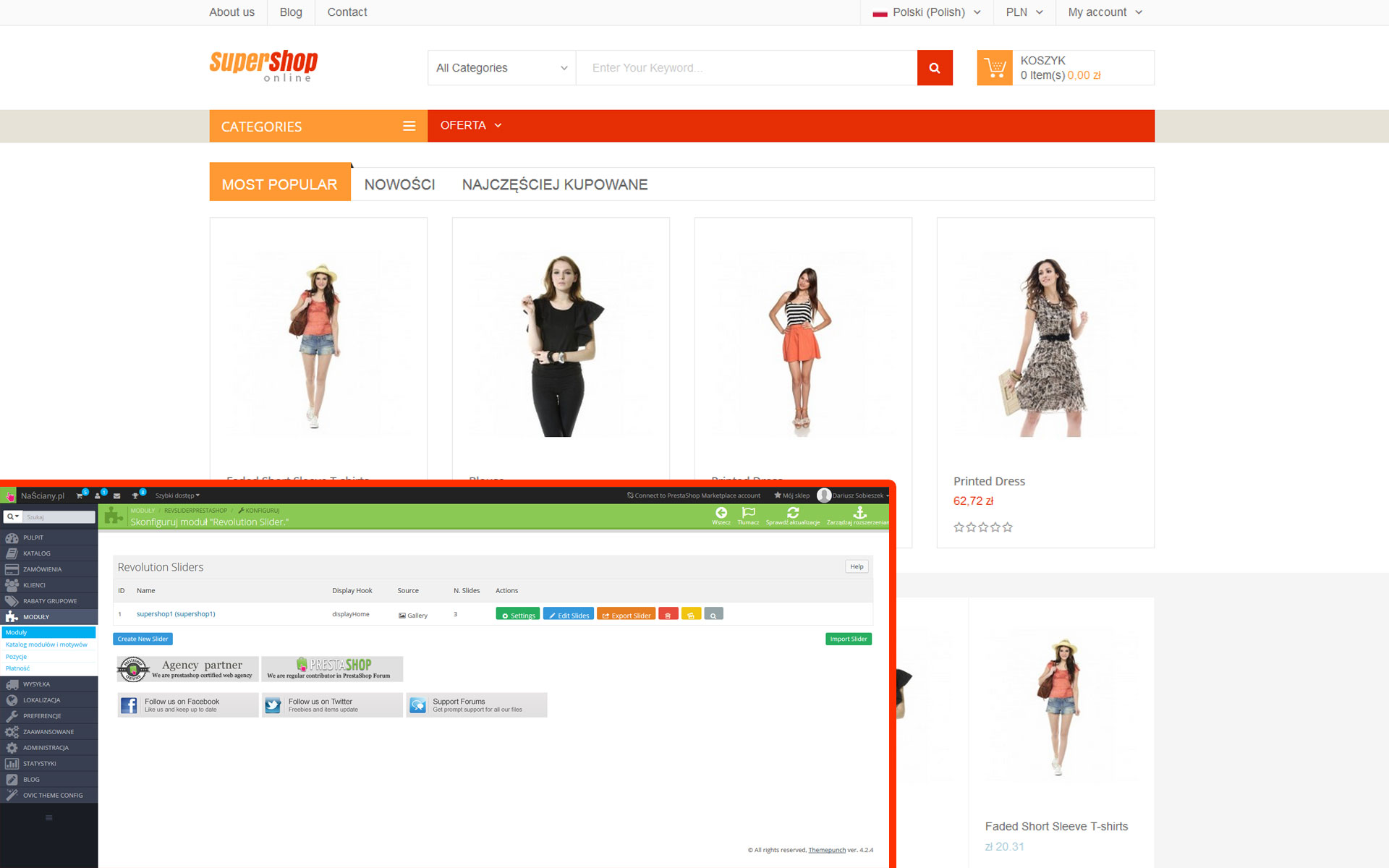This screenshot has height=868, width=1389.
Task: Open WYSYŁKA in admin sidebar
Action: [x=48, y=684]
